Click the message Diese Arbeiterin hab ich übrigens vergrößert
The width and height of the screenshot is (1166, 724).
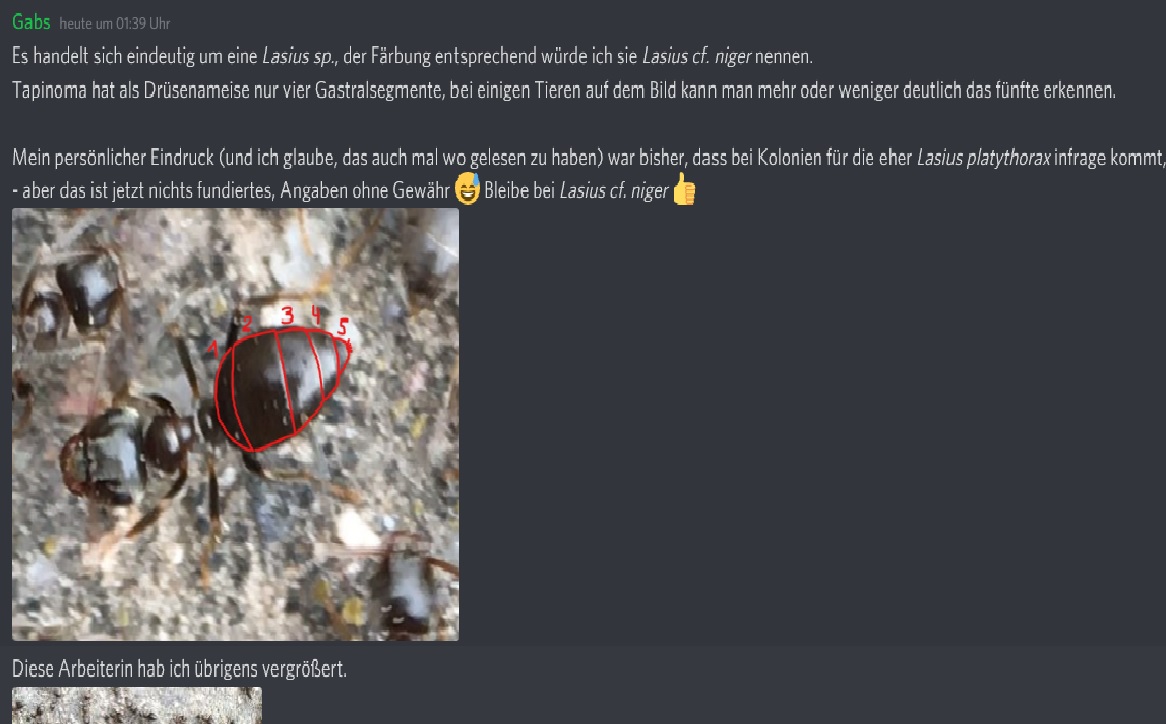pyautogui.click(x=179, y=669)
